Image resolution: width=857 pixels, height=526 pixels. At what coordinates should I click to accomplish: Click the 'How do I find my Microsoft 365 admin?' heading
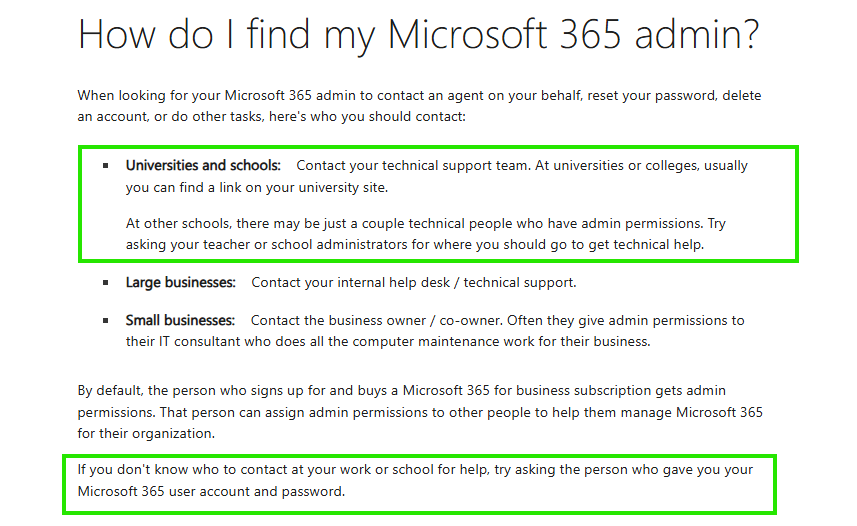pos(419,35)
